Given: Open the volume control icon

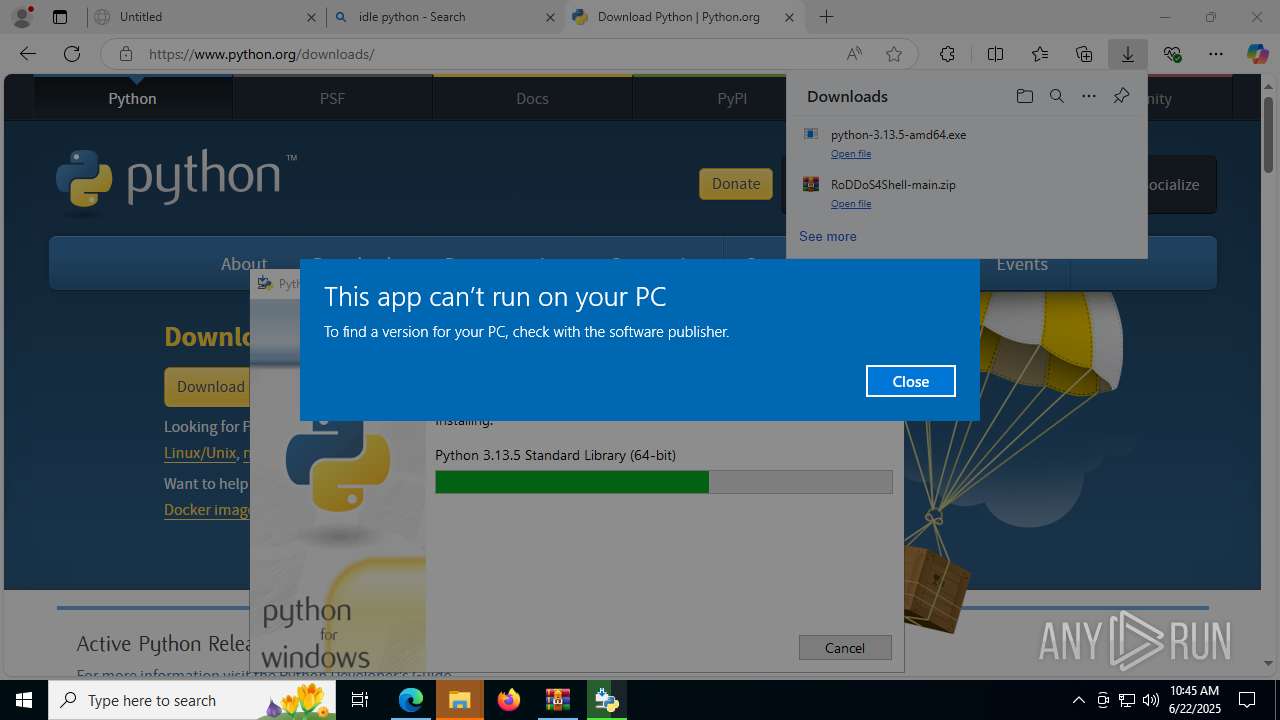Looking at the screenshot, I should [x=1151, y=700].
